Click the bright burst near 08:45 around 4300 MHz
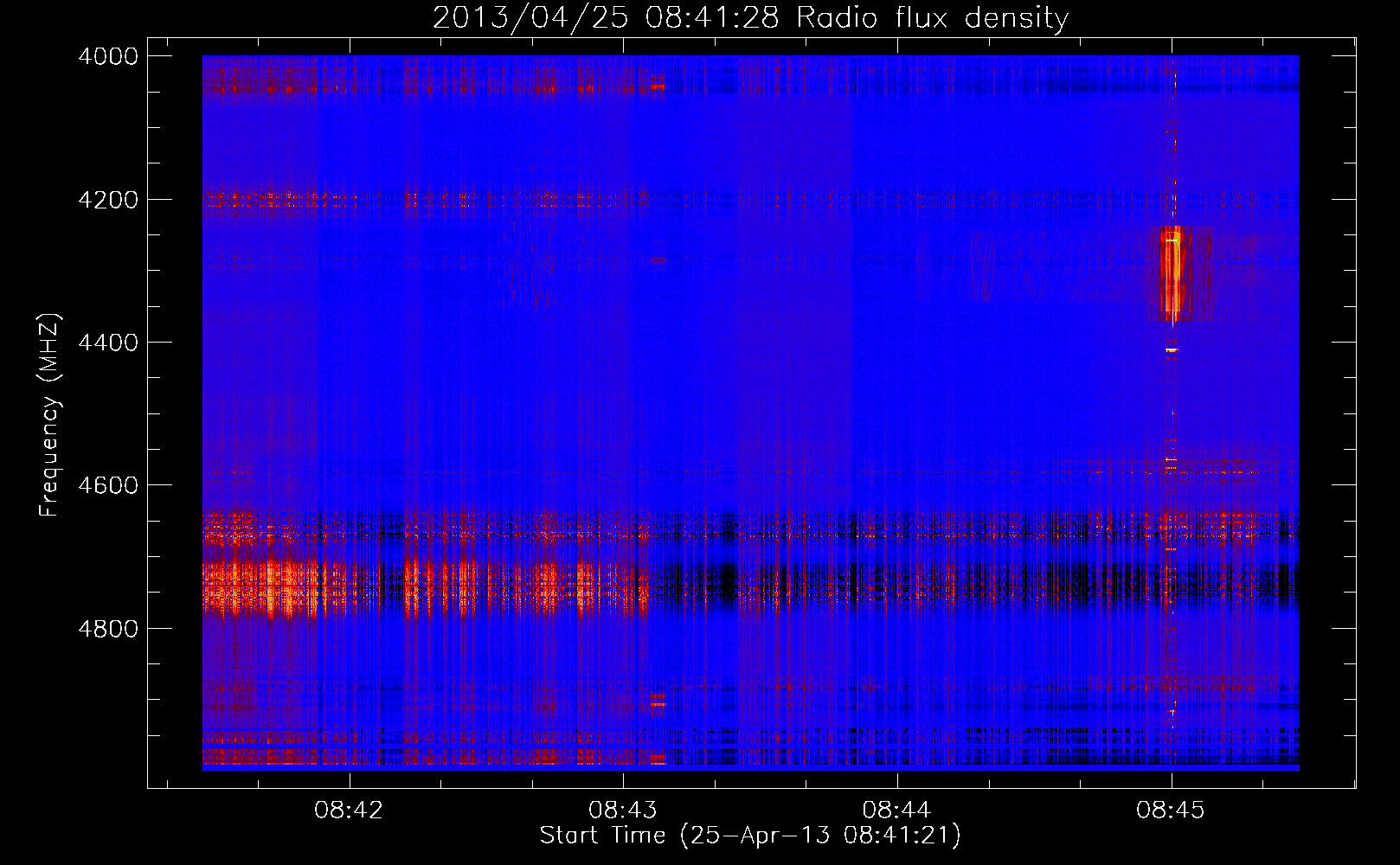 [x=1172, y=272]
